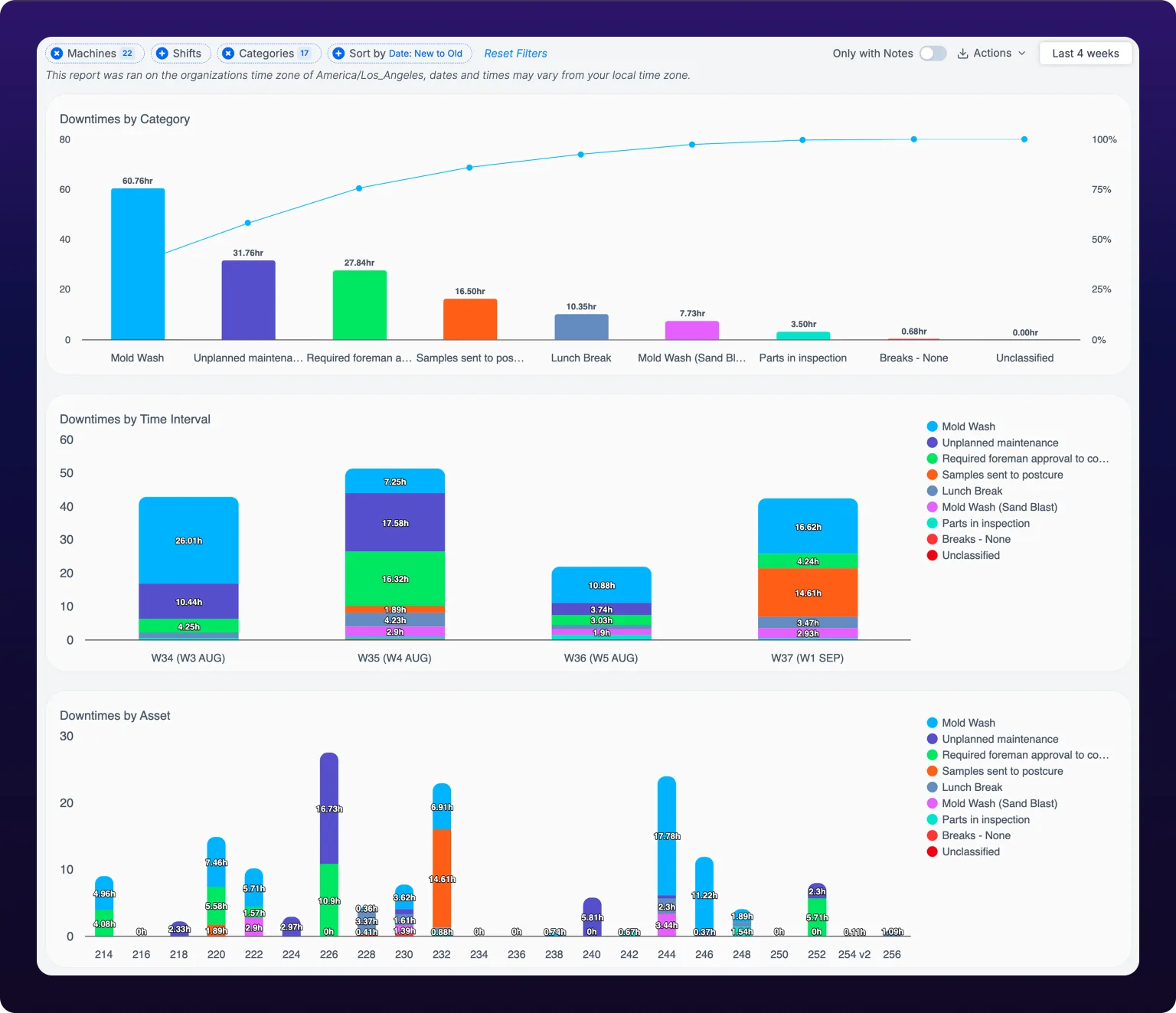Select the Lunch Break 10.35hr bar

tap(581, 327)
